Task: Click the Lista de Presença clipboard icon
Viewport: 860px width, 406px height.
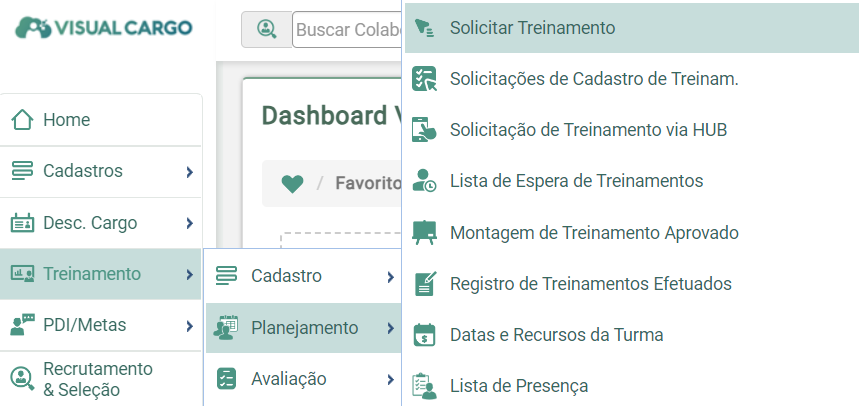Action: [x=424, y=386]
